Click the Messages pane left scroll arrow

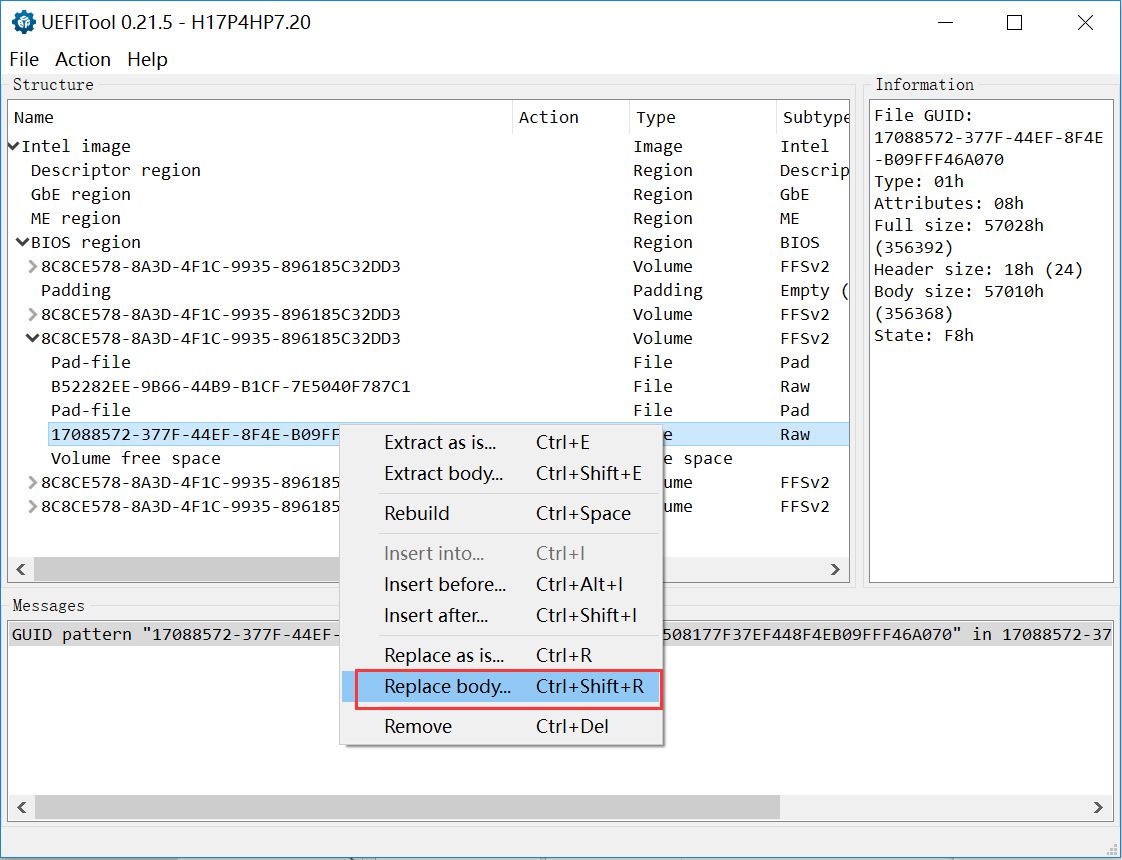[21, 807]
